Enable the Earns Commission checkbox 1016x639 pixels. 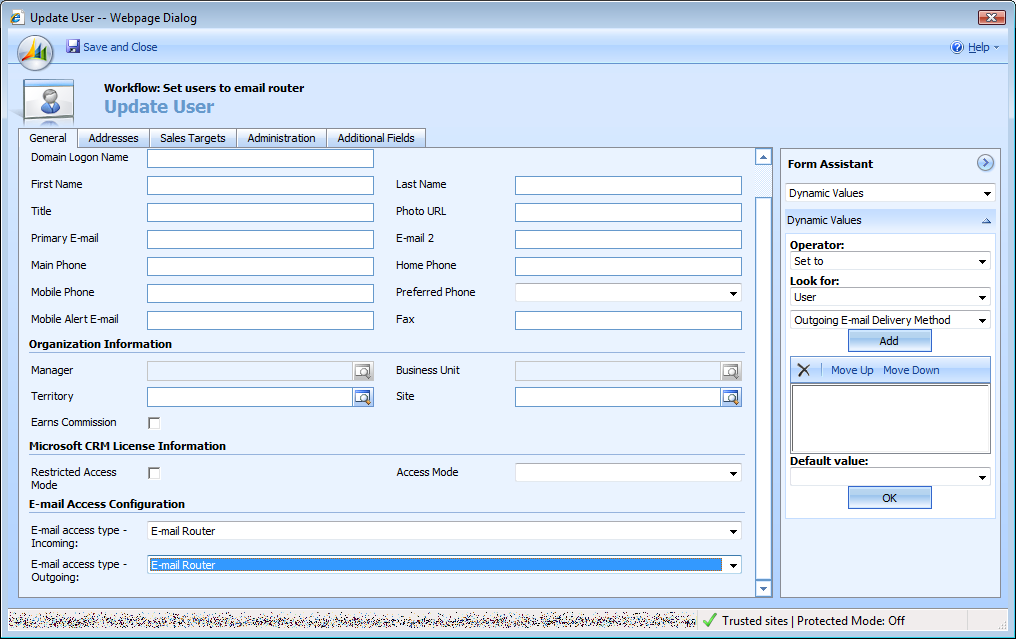154,423
